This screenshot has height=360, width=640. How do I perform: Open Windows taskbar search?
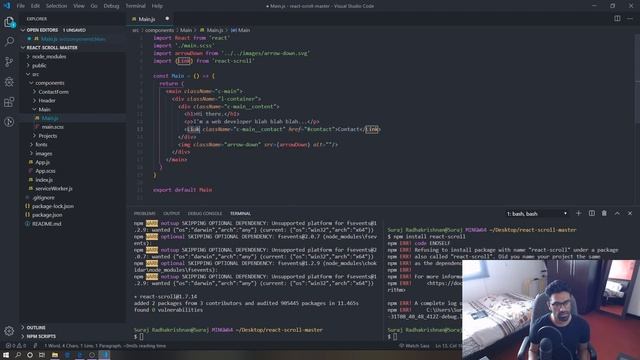[x=18, y=355]
